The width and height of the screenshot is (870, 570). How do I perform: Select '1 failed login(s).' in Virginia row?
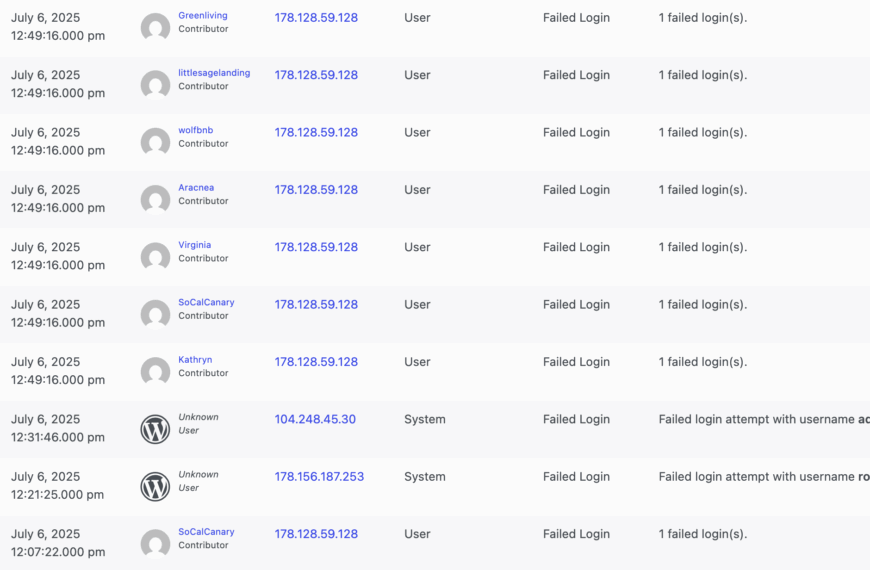point(702,247)
